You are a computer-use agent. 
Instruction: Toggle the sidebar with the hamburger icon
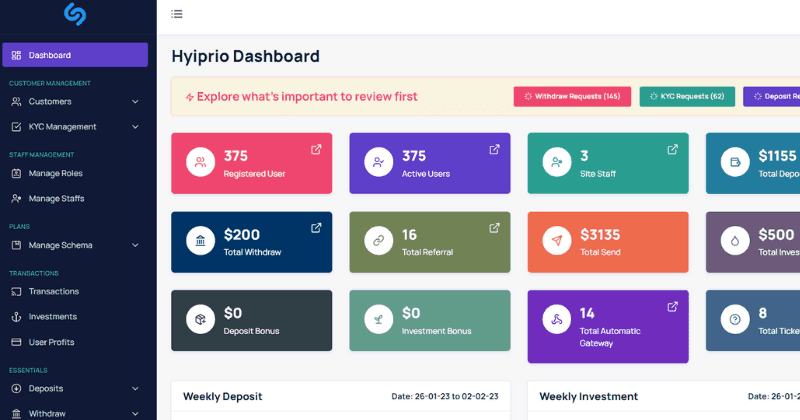click(177, 14)
